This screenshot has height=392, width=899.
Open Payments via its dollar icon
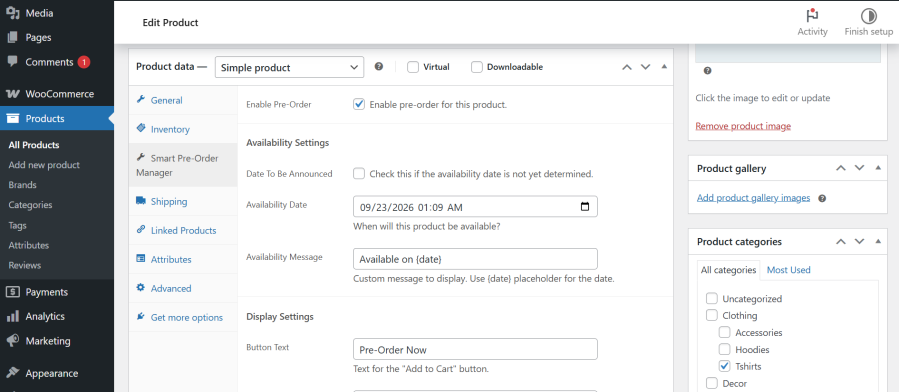(x=13, y=292)
